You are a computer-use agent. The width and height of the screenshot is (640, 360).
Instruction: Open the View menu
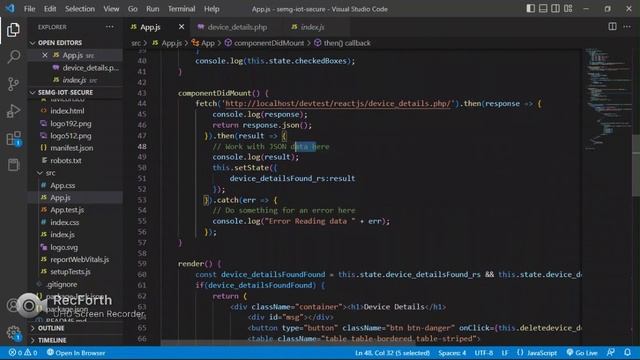pyautogui.click(x=111, y=9)
